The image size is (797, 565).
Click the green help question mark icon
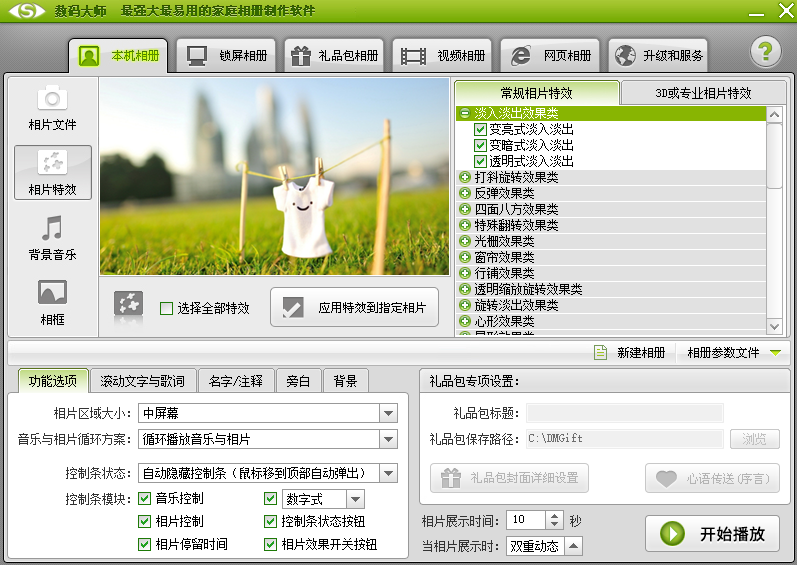765,52
